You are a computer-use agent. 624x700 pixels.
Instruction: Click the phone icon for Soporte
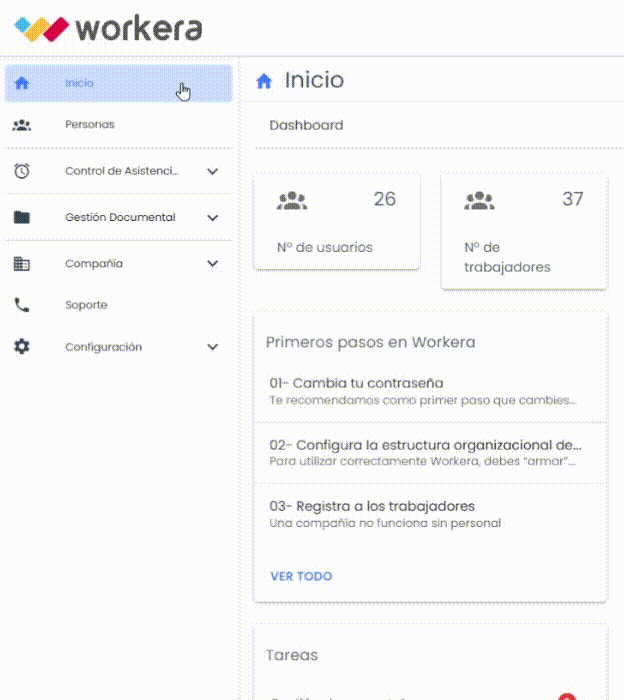coord(22,305)
